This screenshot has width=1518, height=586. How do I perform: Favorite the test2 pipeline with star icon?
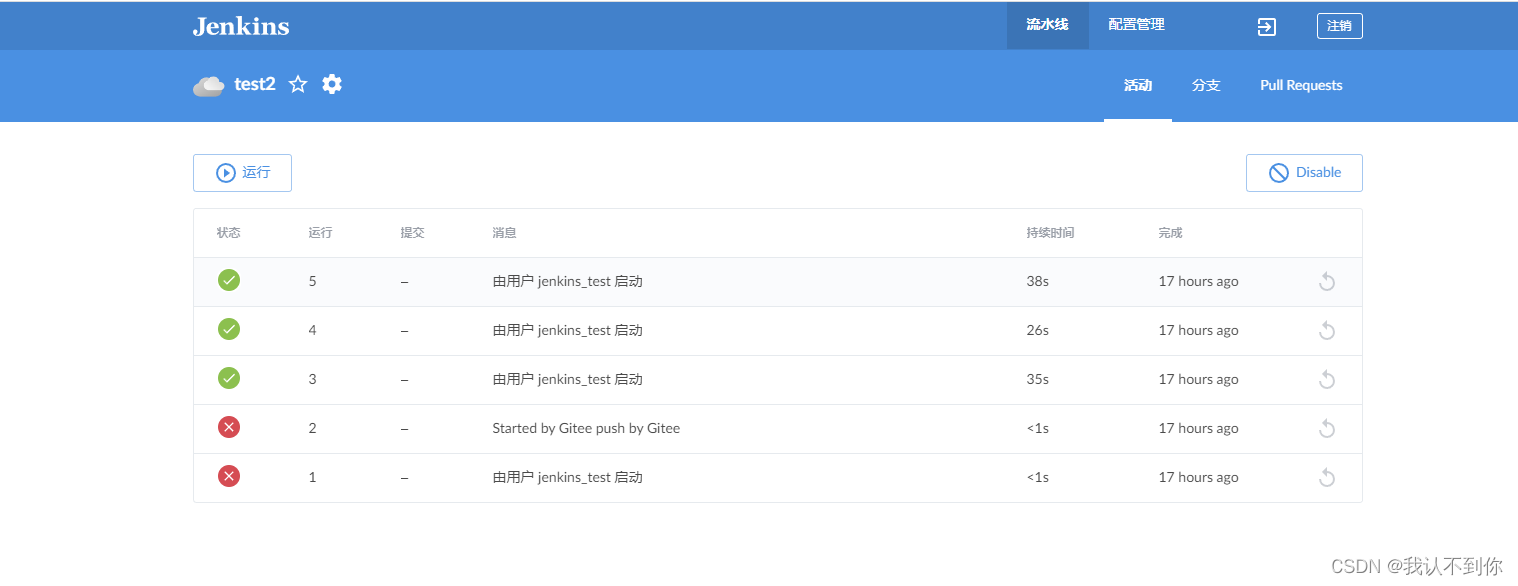(298, 85)
